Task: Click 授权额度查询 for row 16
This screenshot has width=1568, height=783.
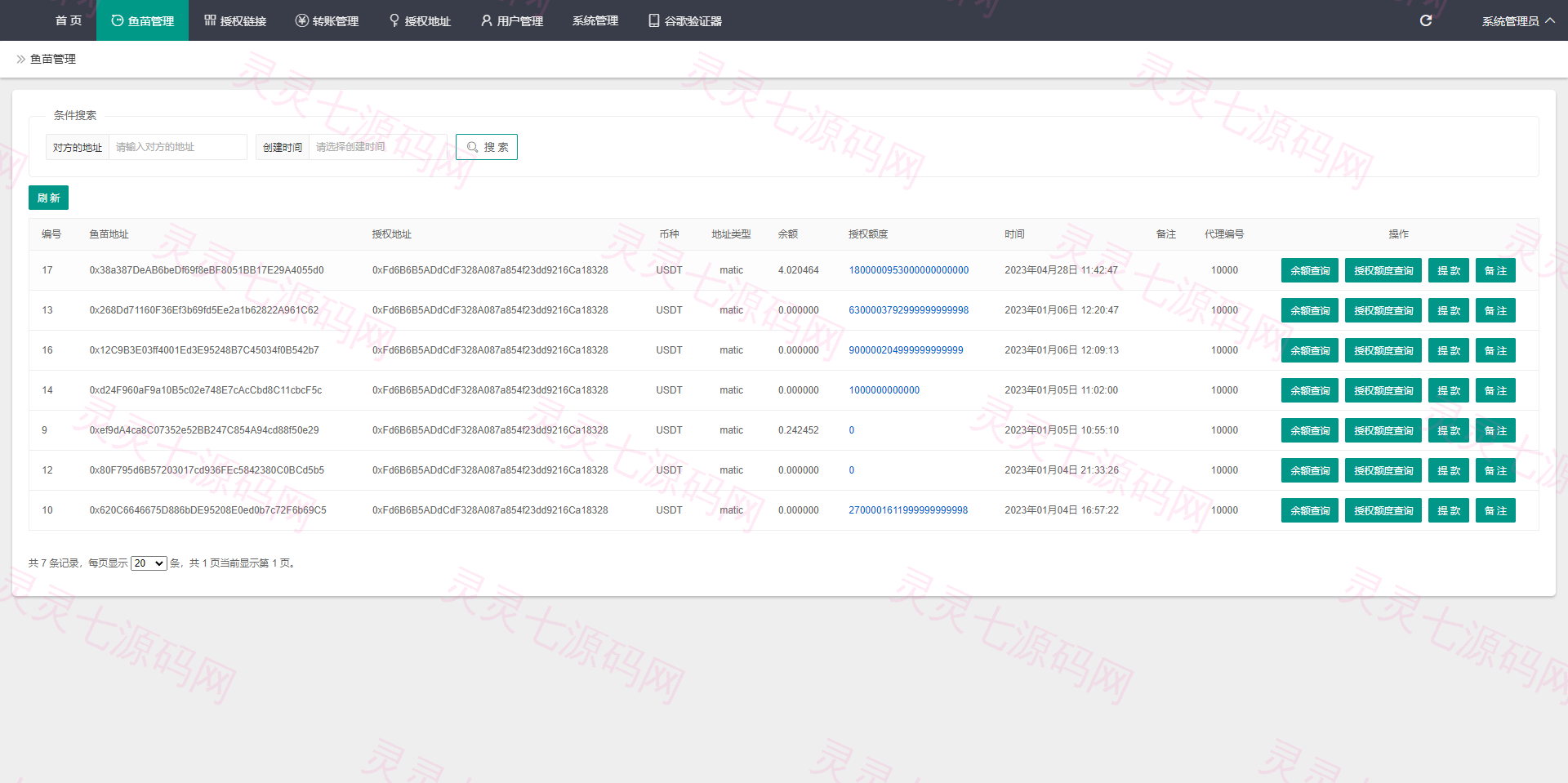Action: pos(1383,350)
